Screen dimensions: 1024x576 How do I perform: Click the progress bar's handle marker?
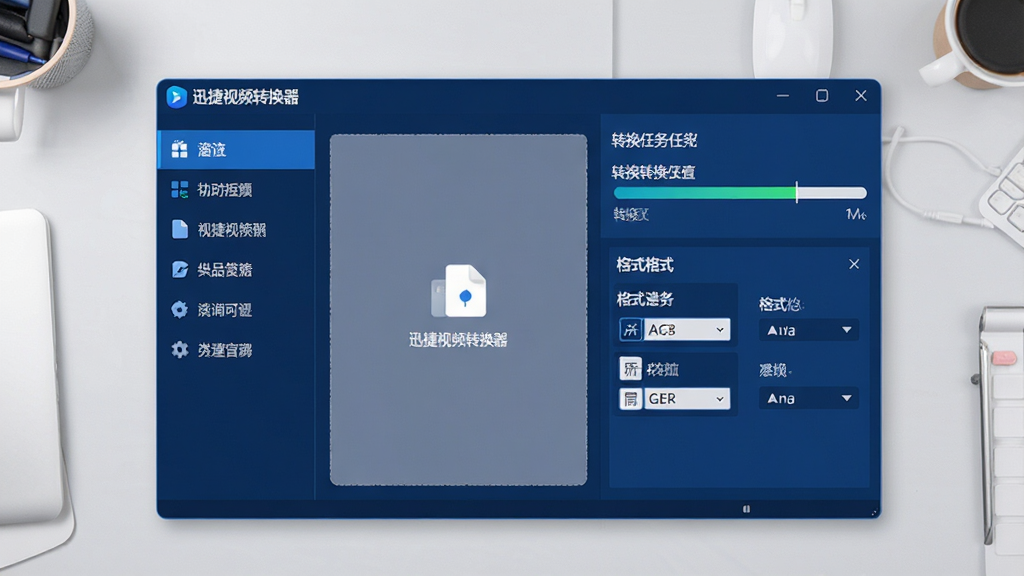tap(797, 192)
